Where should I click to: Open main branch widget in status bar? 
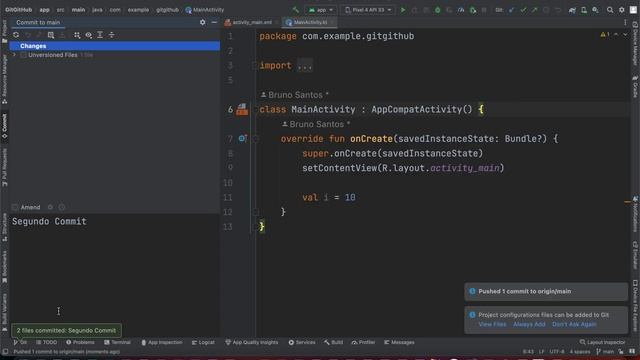point(605,351)
